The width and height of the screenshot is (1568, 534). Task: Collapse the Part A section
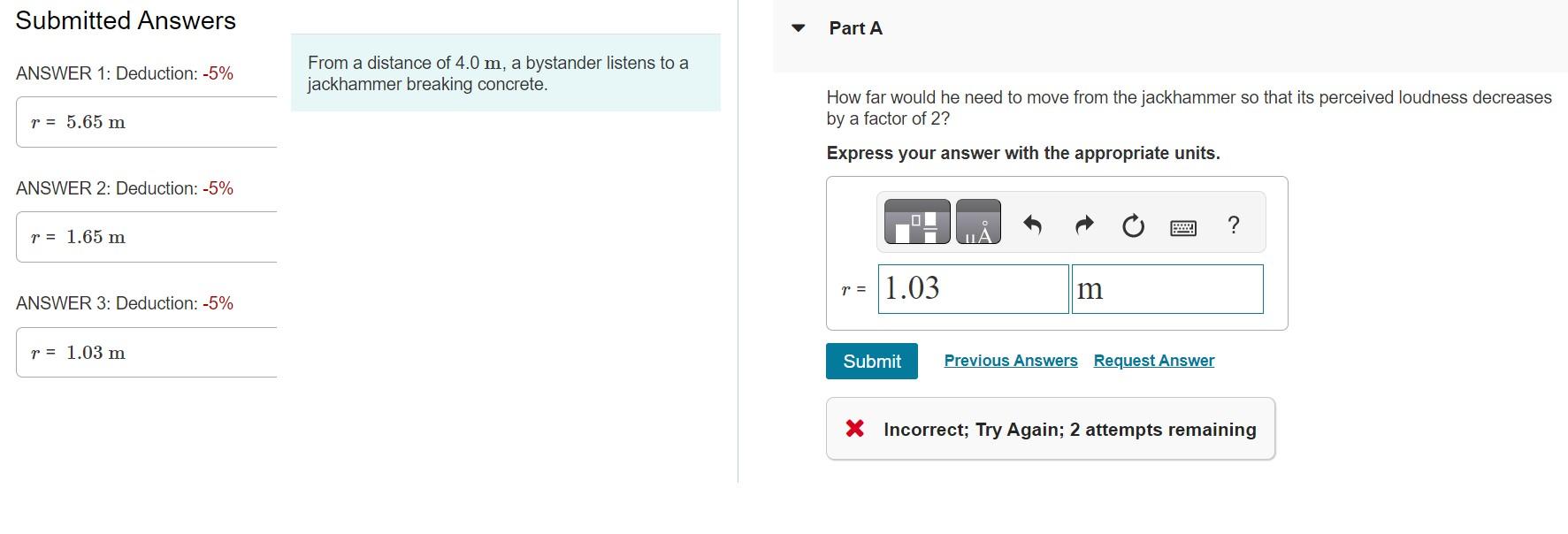click(799, 28)
